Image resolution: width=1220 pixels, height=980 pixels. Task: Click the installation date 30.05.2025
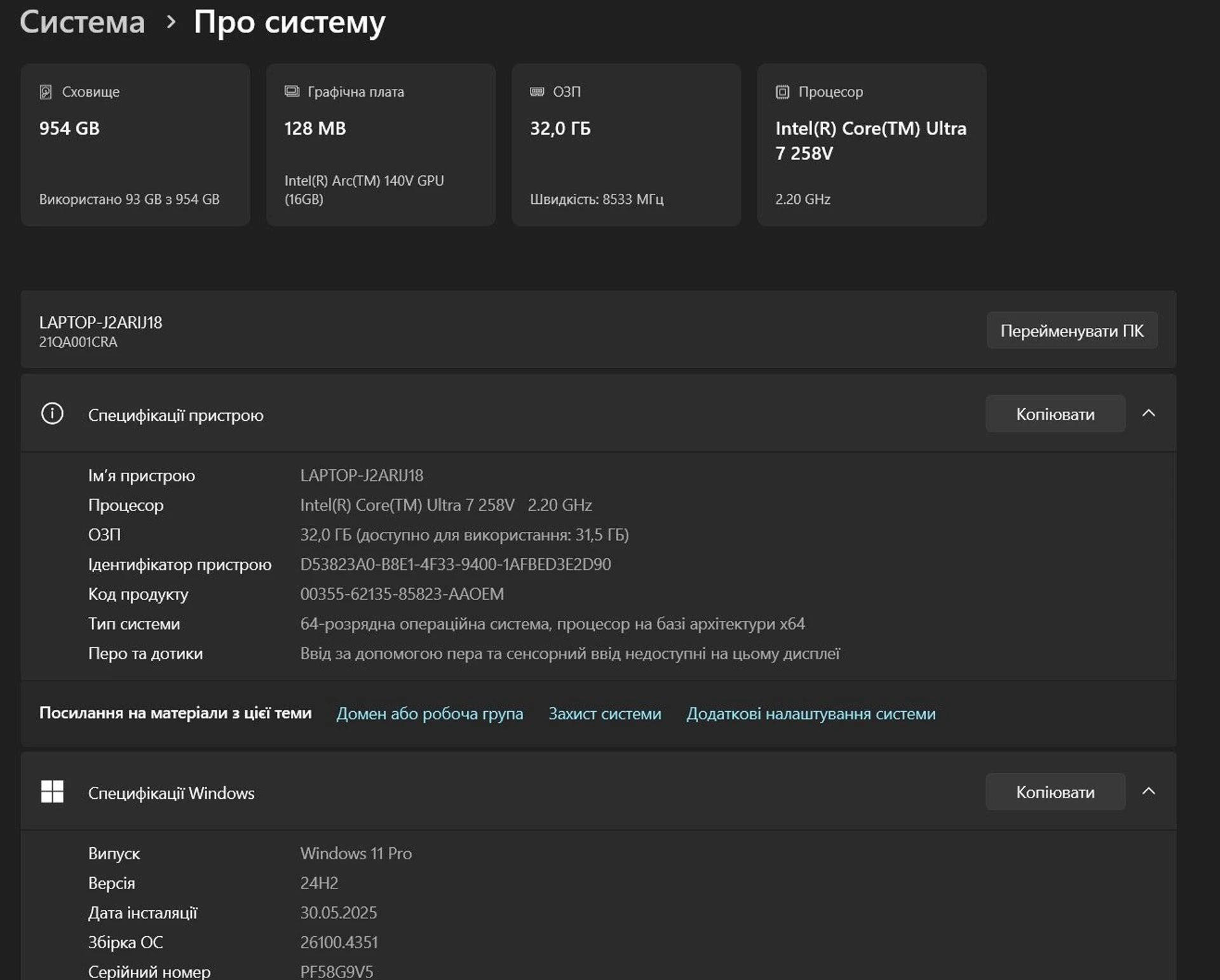[339, 913]
